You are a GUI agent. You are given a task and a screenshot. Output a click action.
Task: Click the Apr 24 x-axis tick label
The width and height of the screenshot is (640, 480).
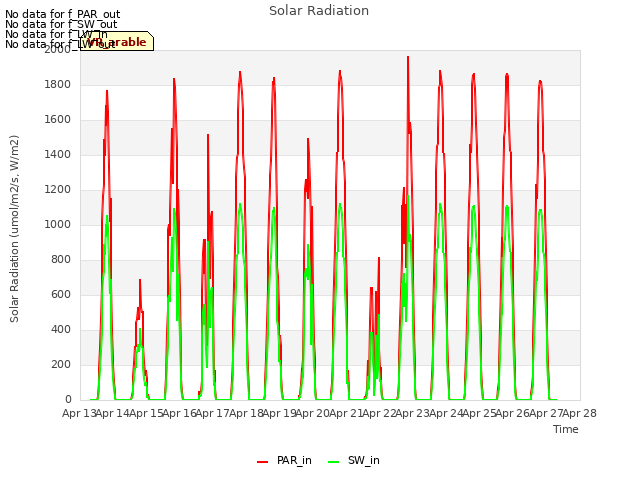click(446, 413)
